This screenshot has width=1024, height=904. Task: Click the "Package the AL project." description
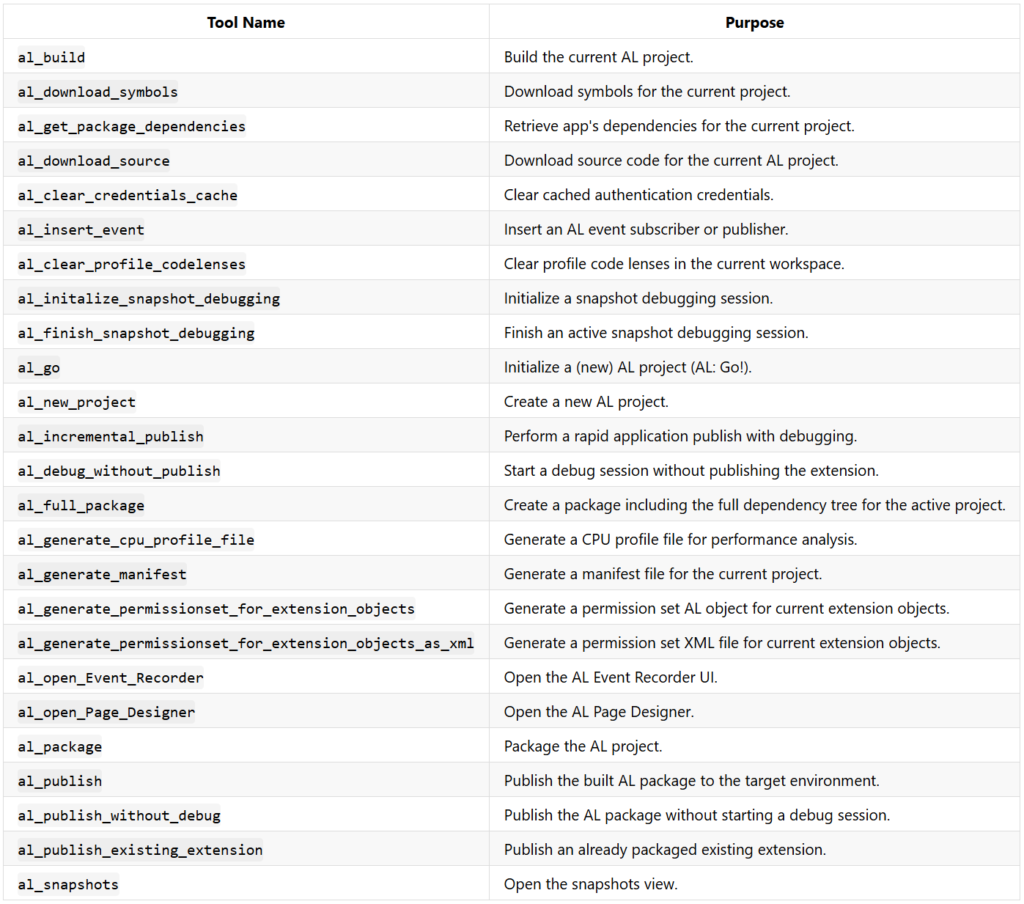[x=583, y=747]
